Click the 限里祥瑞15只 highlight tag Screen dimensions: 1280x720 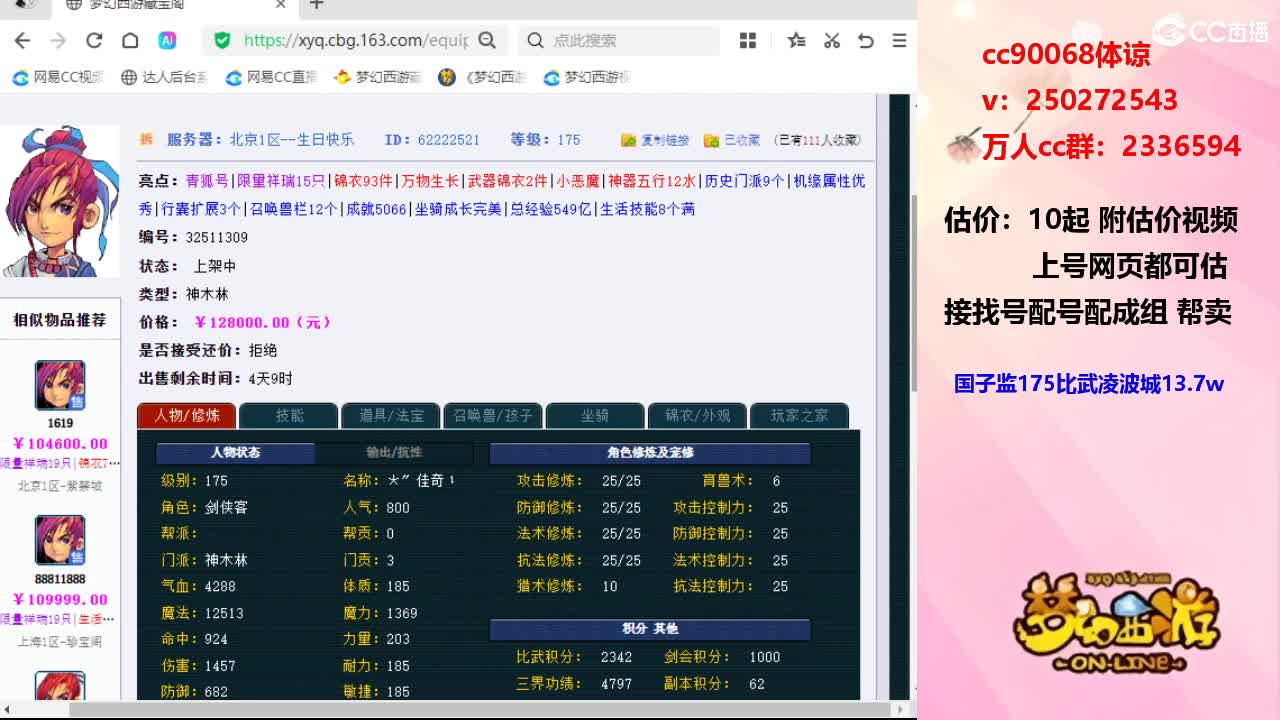(x=281, y=181)
